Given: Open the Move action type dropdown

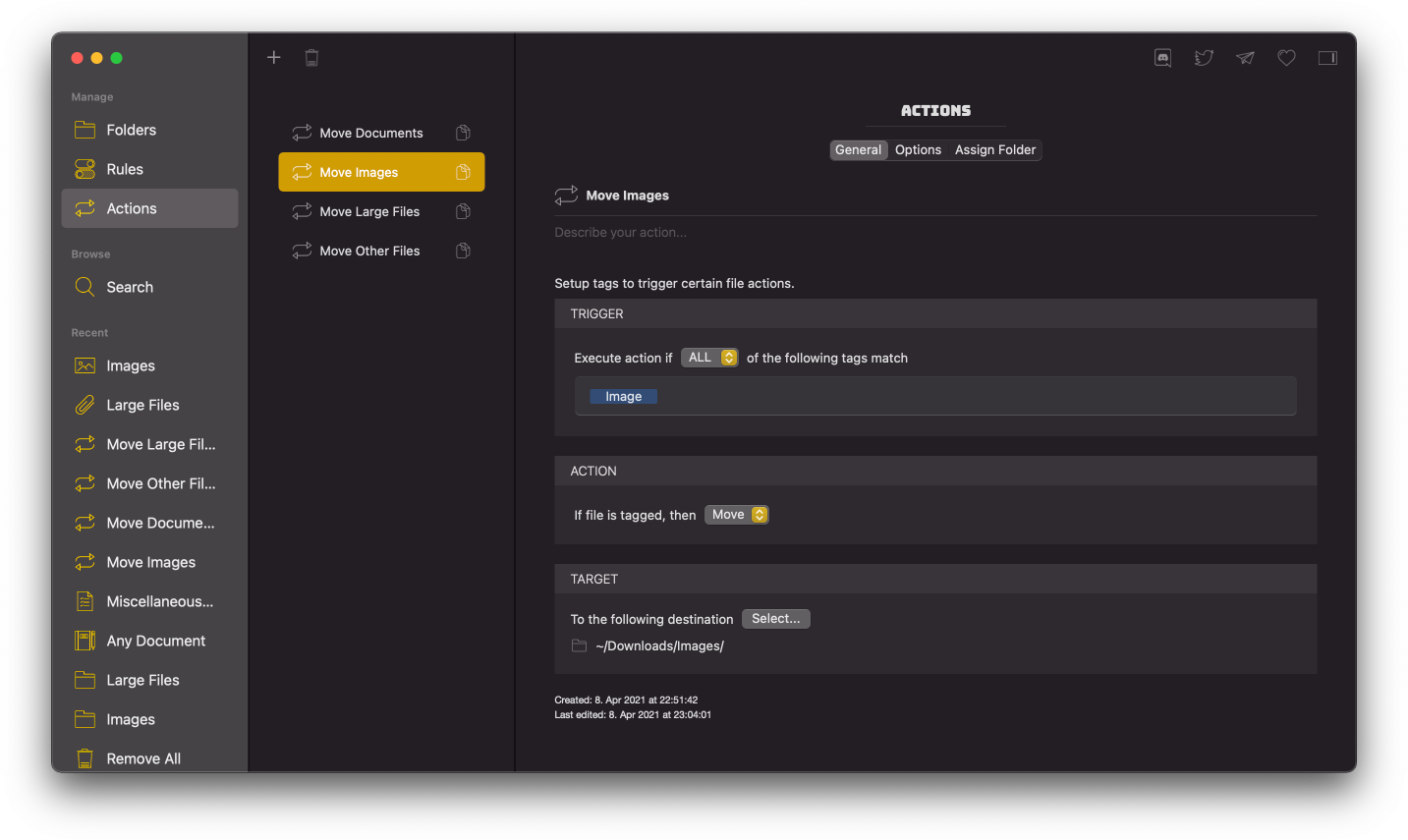Looking at the screenshot, I should point(737,515).
